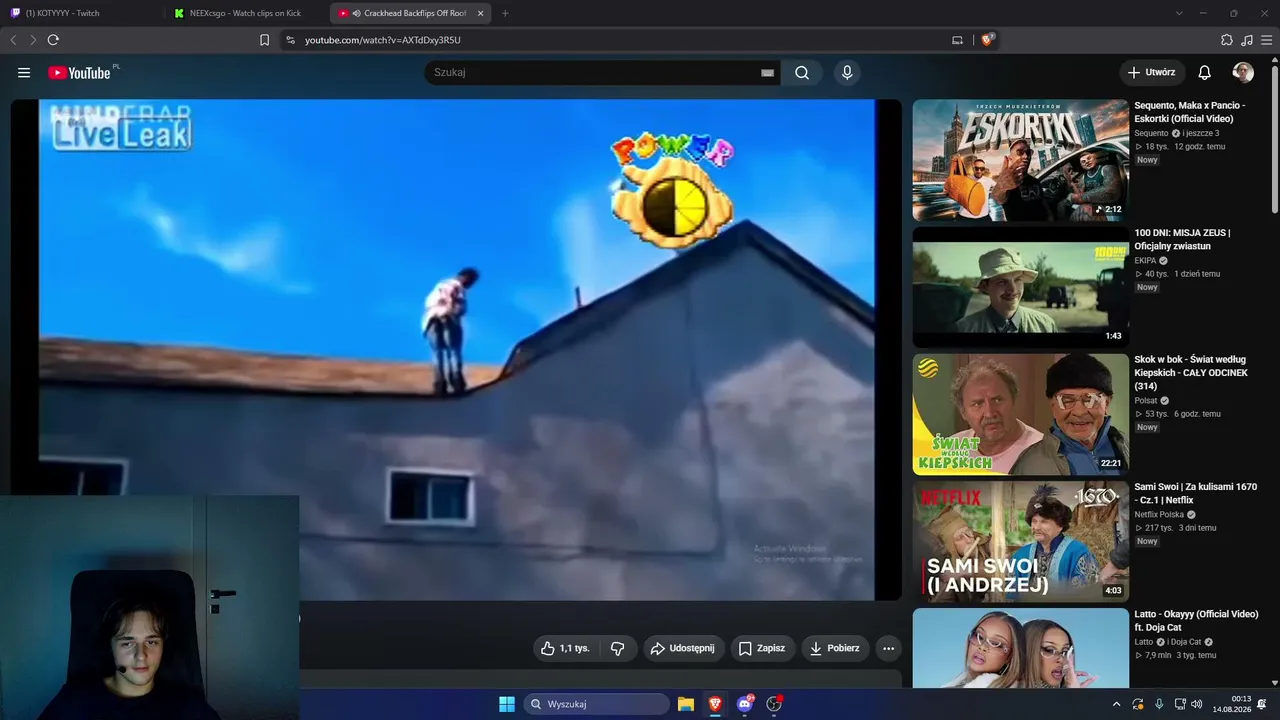
Task: Open the on-screen keyboard icon in search box
Action: pyautogui.click(x=768, y=73)
